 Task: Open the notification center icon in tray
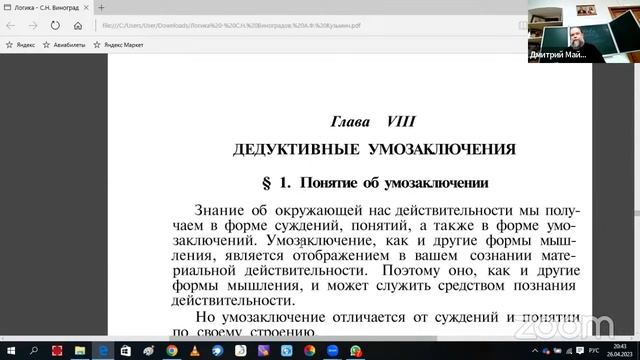point(580,351)
